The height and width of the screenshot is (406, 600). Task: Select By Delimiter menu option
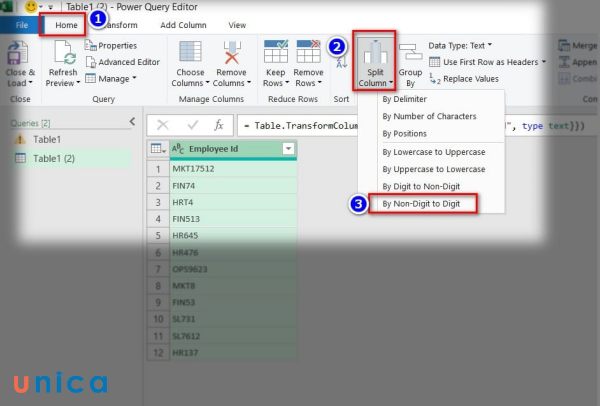coord(404,100)
